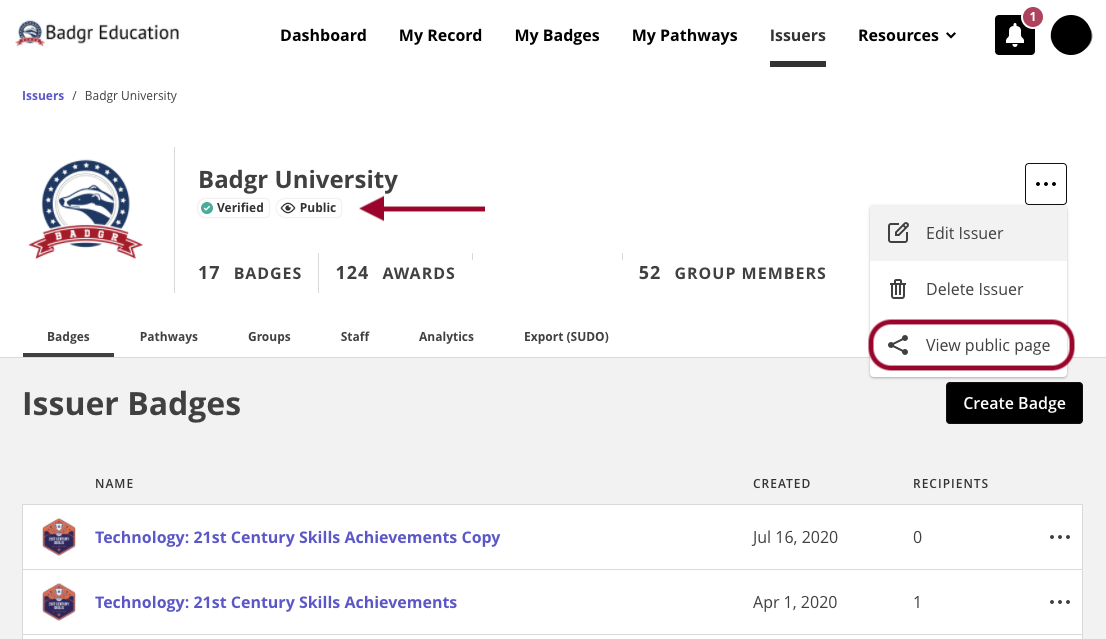The height and width of the screenshot is (639, 1106).
Task: Click the Public visibility eye badge
Action: coord(309,208)
